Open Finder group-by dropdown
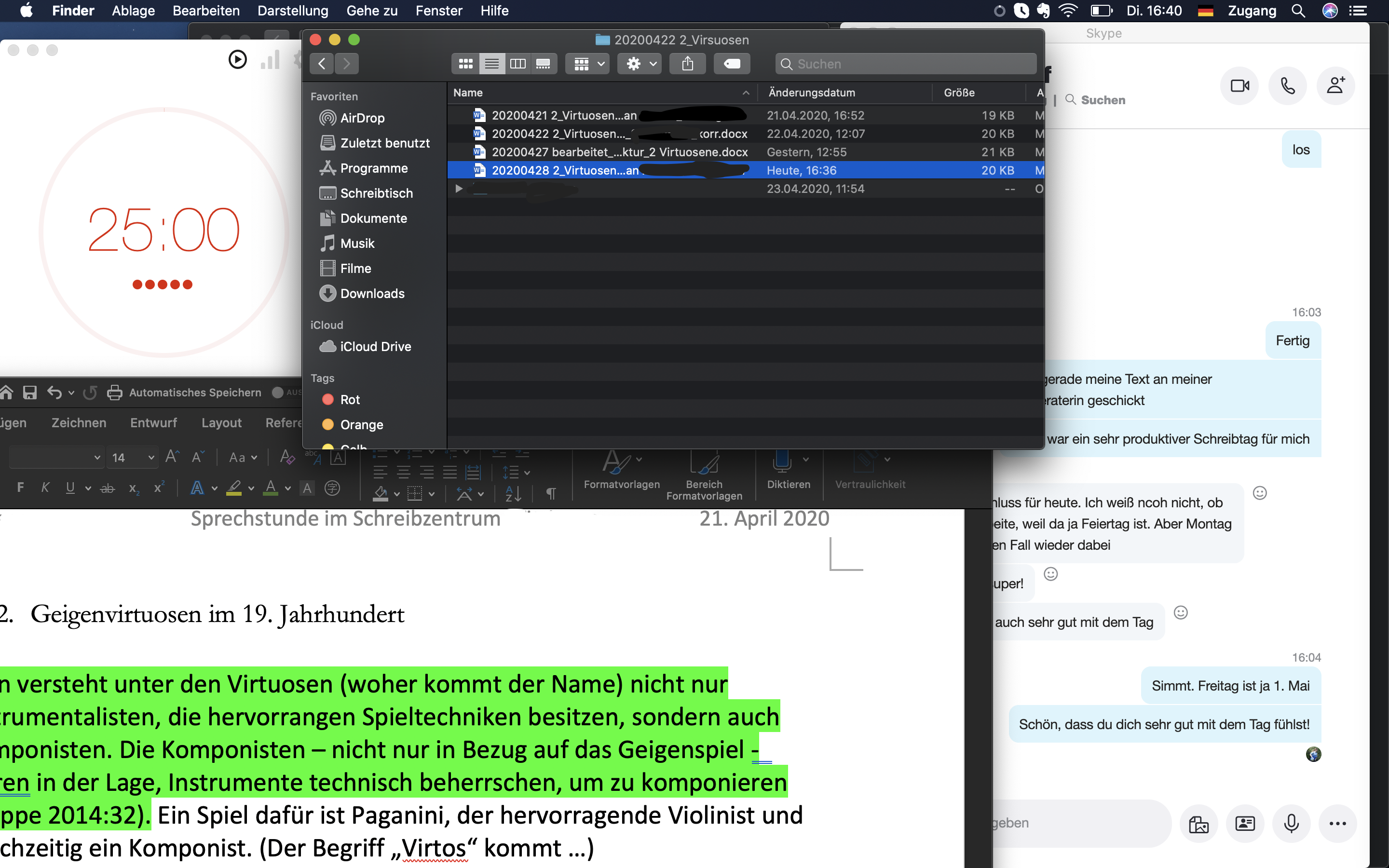 point(587,64)
